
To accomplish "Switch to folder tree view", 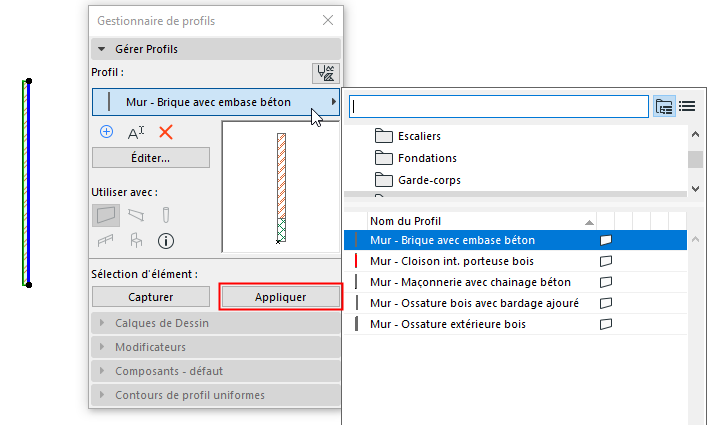I will (664, 106).
